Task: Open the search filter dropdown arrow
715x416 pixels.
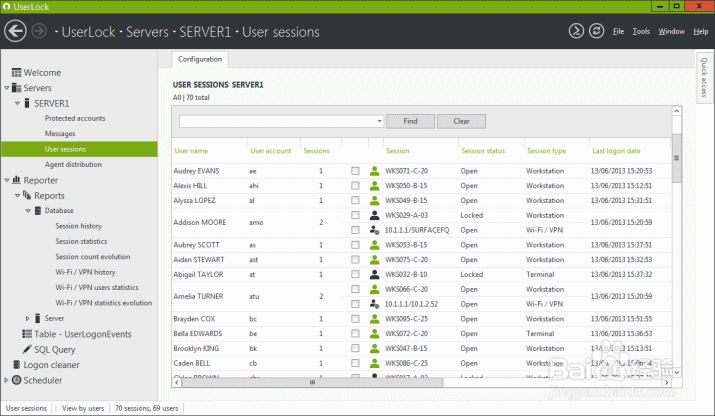Action: 380,121
